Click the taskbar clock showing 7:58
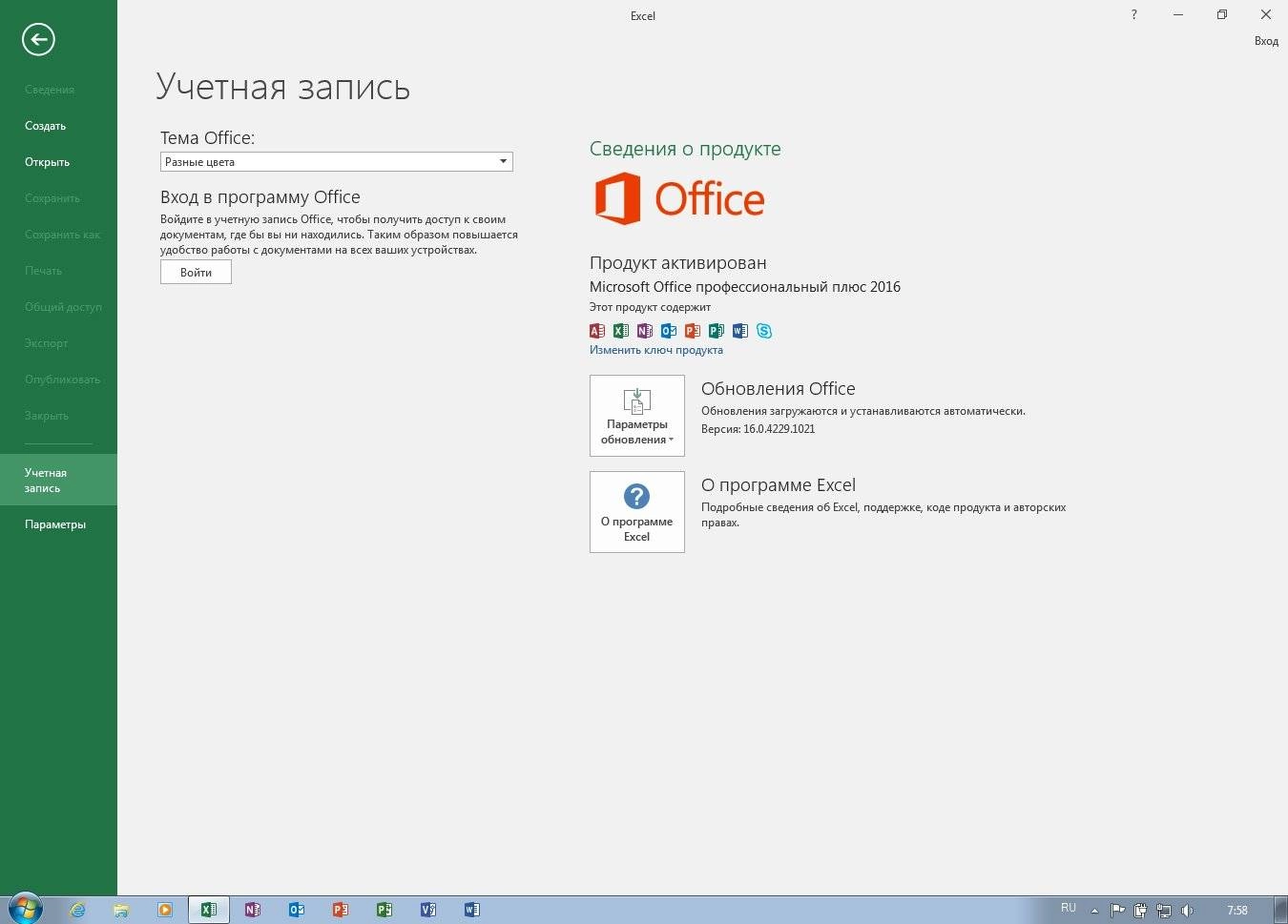 [1236, 911]
